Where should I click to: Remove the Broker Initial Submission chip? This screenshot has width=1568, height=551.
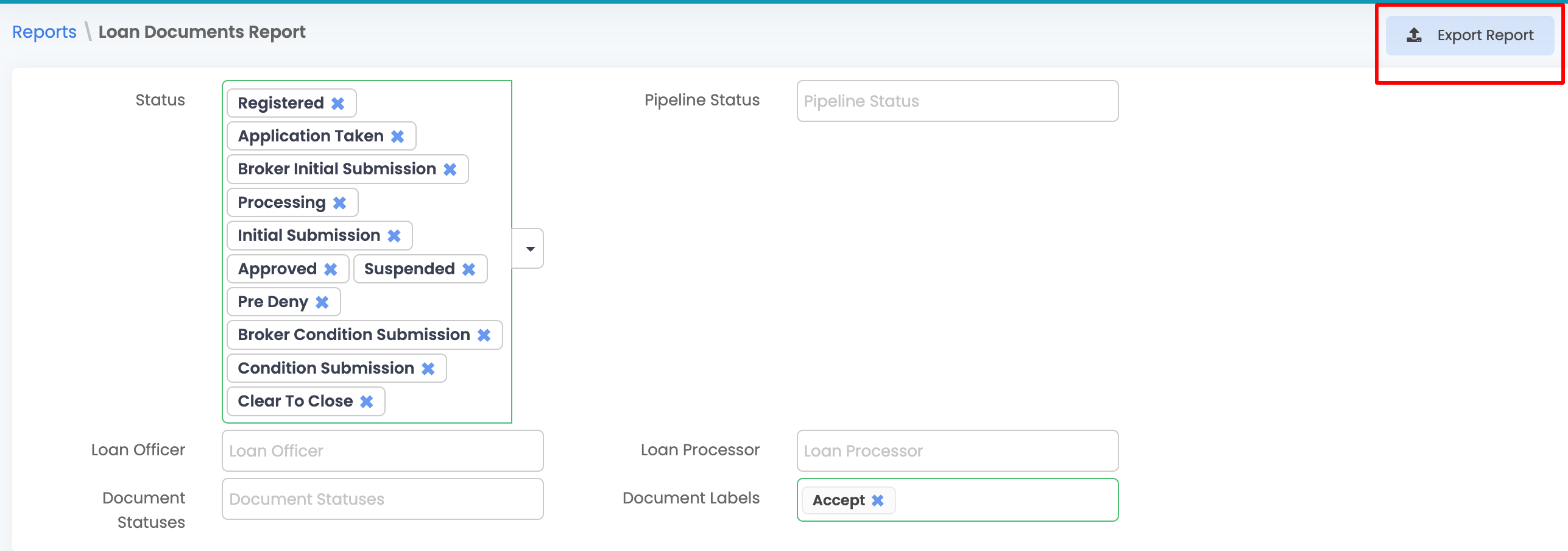click(450, 169)
